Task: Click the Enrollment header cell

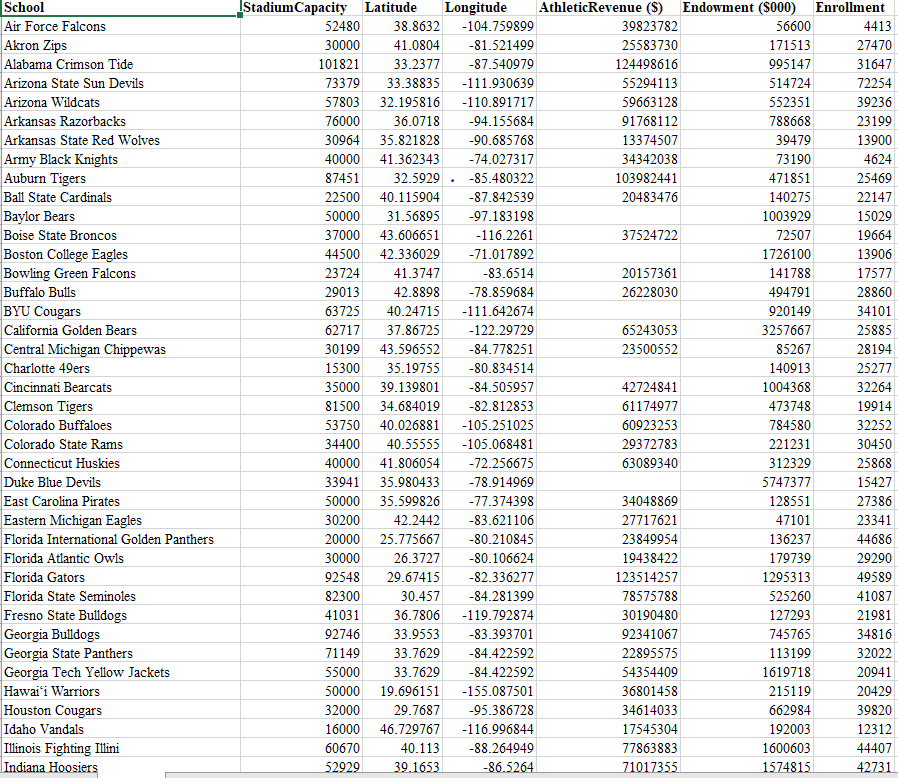Action: 853,7
